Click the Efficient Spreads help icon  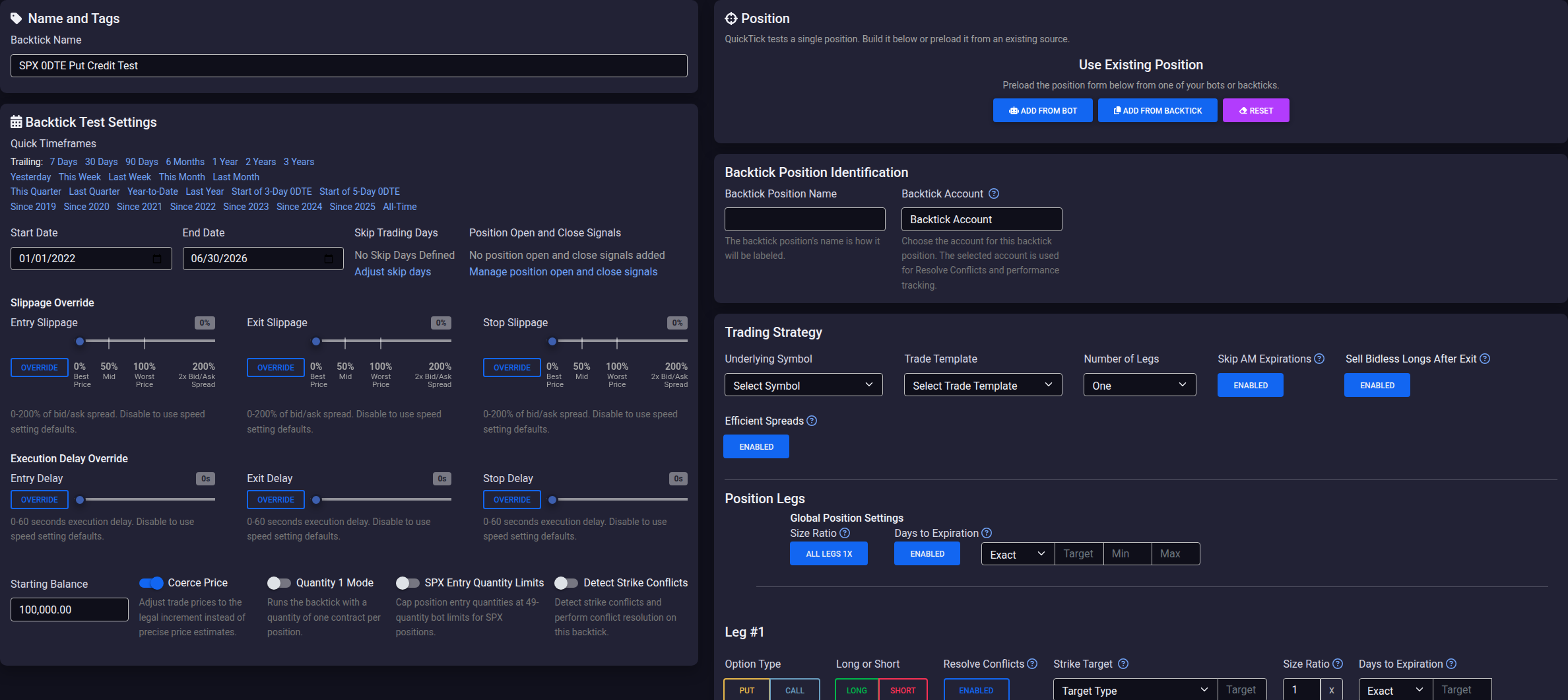click(x=812, y=421)
